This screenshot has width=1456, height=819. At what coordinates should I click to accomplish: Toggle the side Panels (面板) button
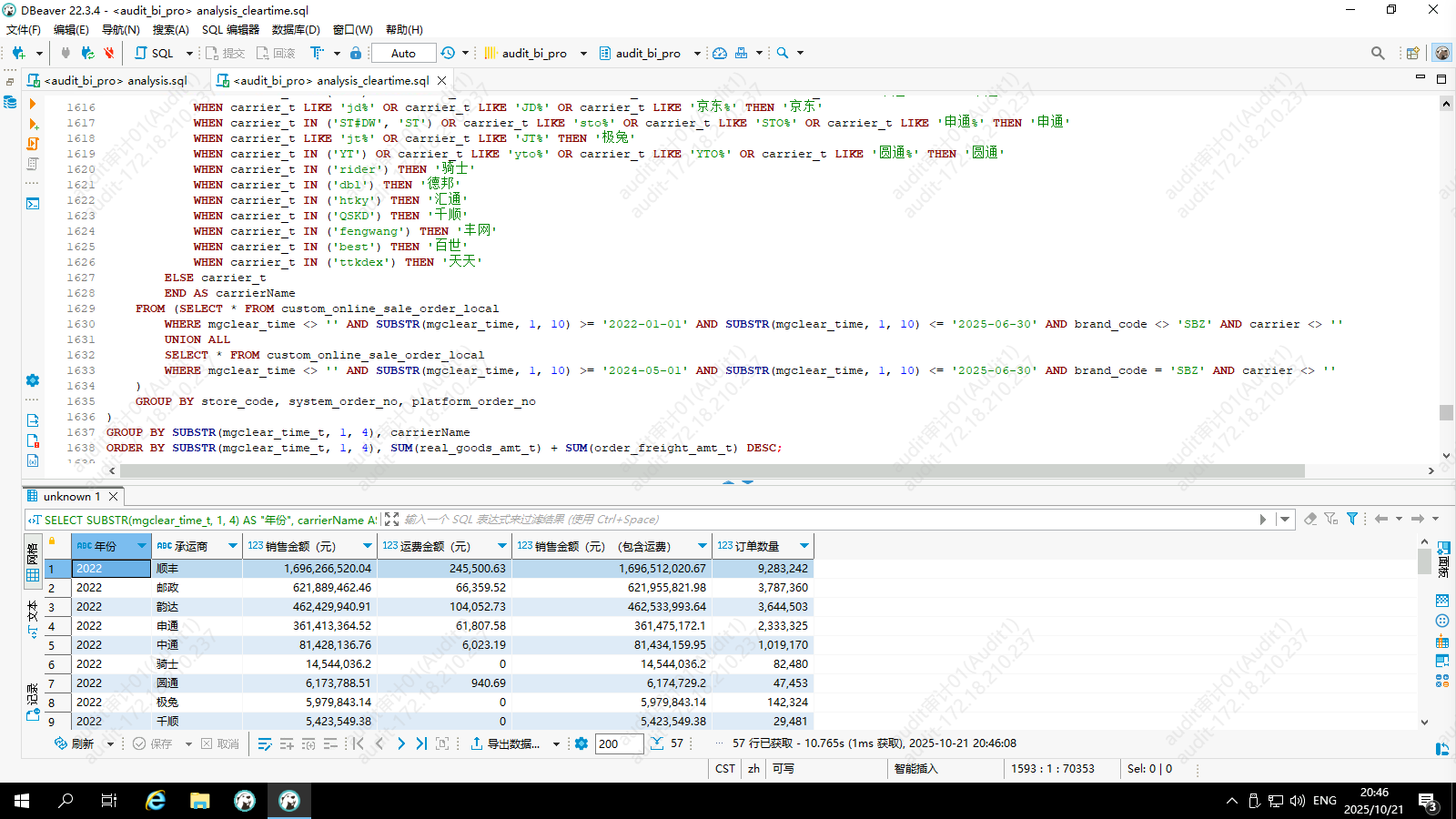[x=1443, y=557]
